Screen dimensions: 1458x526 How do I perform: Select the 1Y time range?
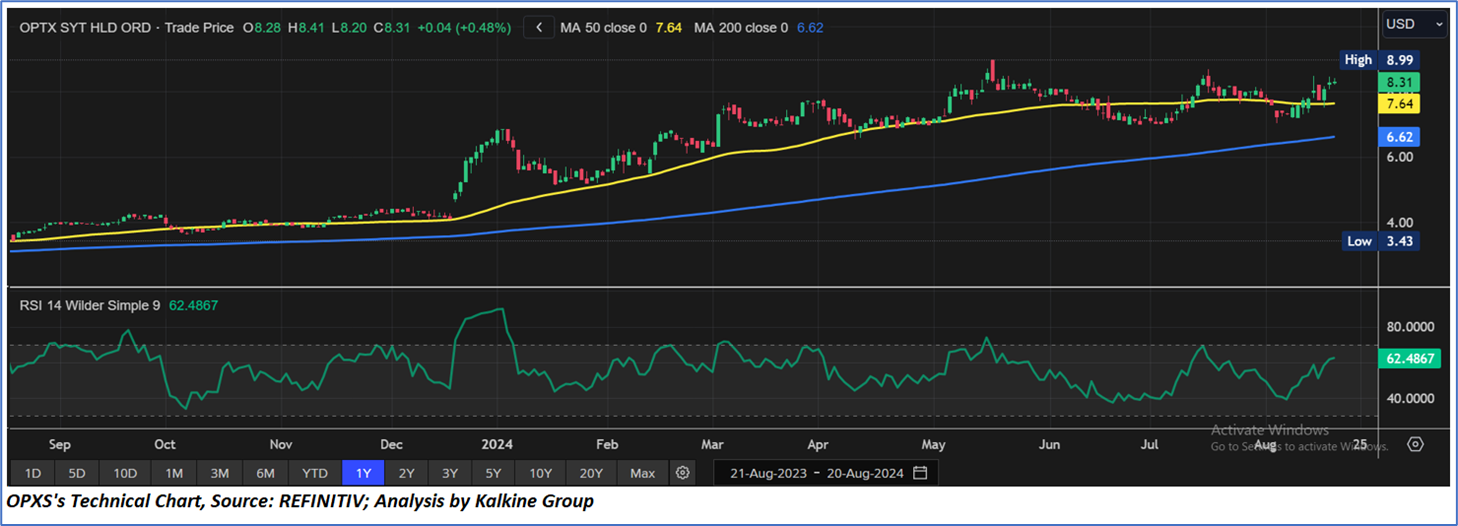click(x=362, y=472)
